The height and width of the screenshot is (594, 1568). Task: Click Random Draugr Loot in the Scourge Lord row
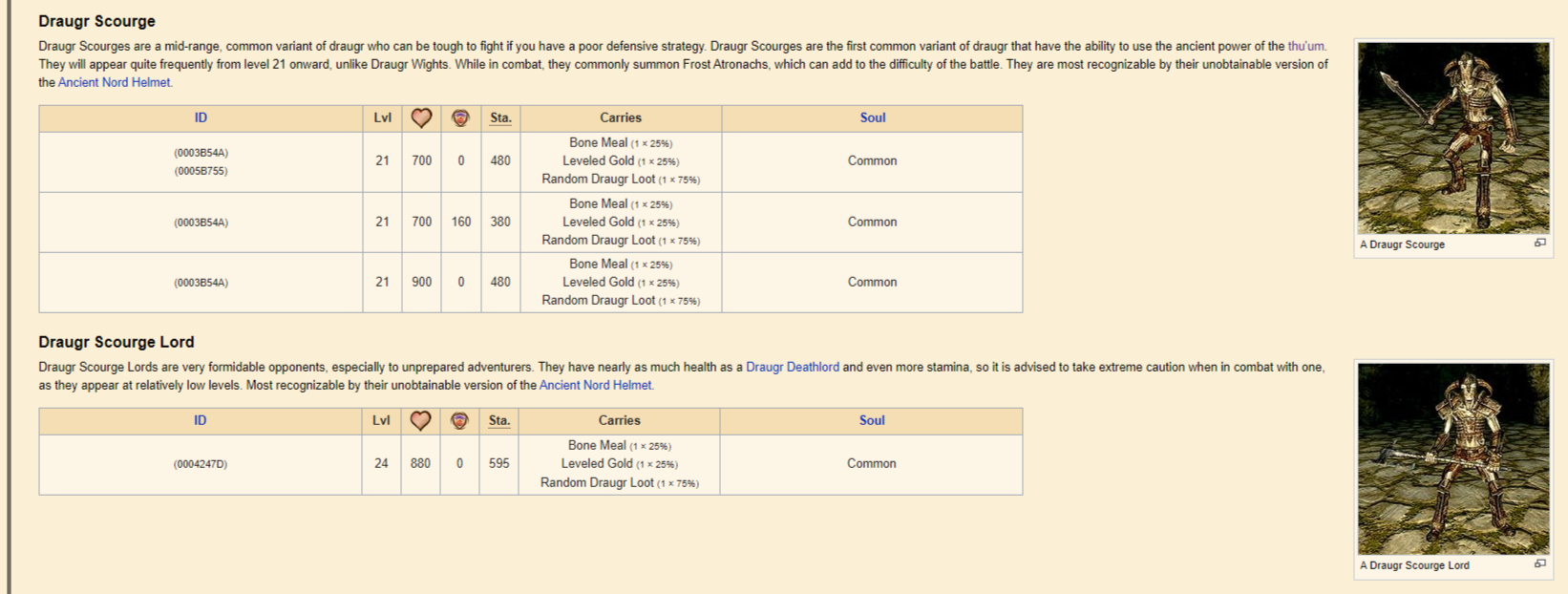597,482
